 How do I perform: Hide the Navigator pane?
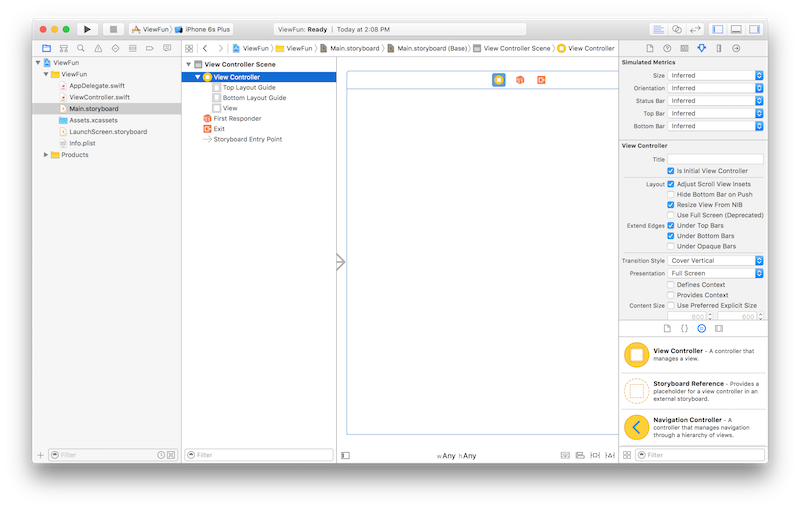(x=718, y=30)
